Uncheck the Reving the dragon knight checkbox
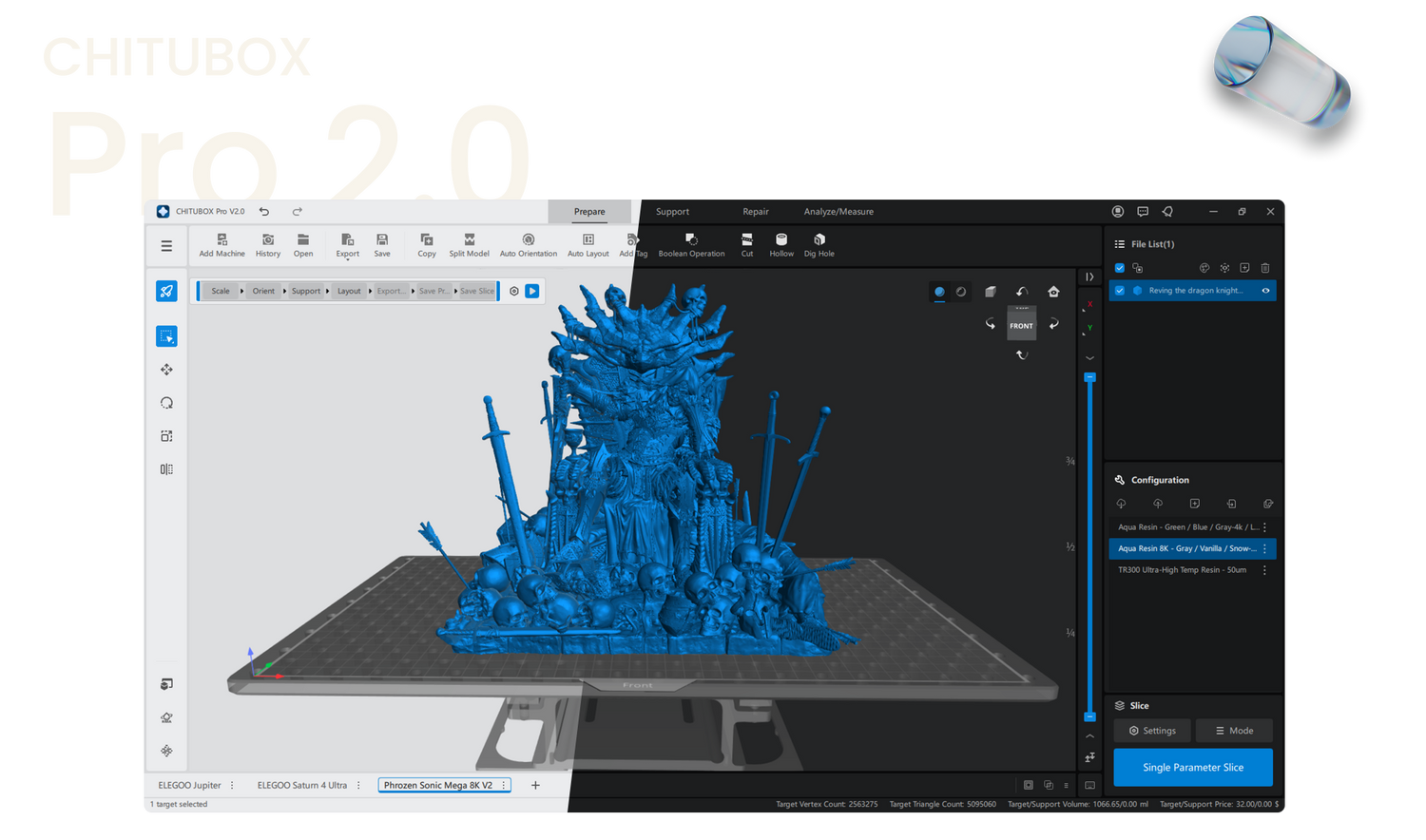Screen dimensions: 1426x840 (x=1120, y=291)
